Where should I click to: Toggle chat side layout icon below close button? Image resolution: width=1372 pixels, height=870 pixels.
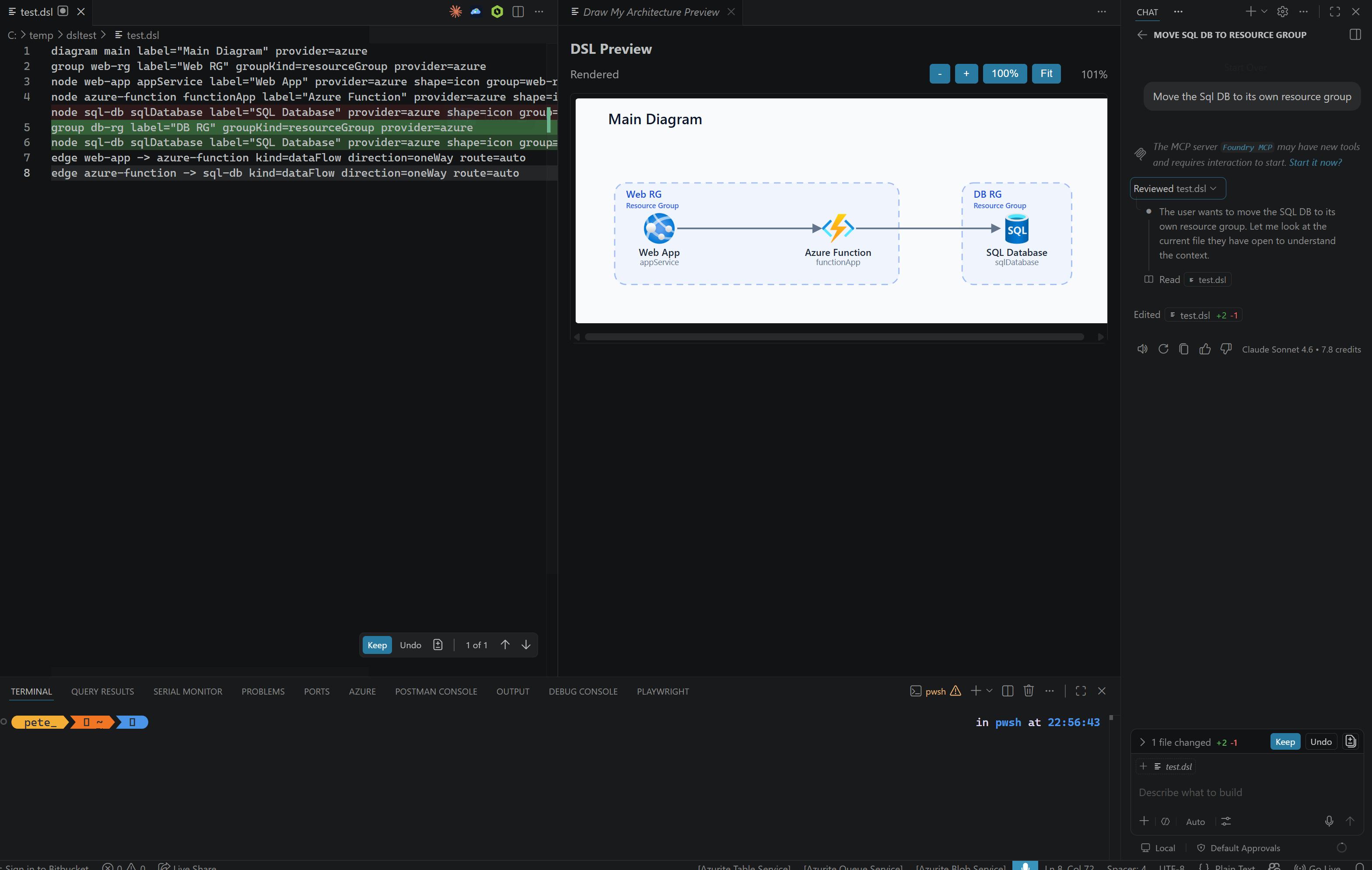(x=1355, y=35)
